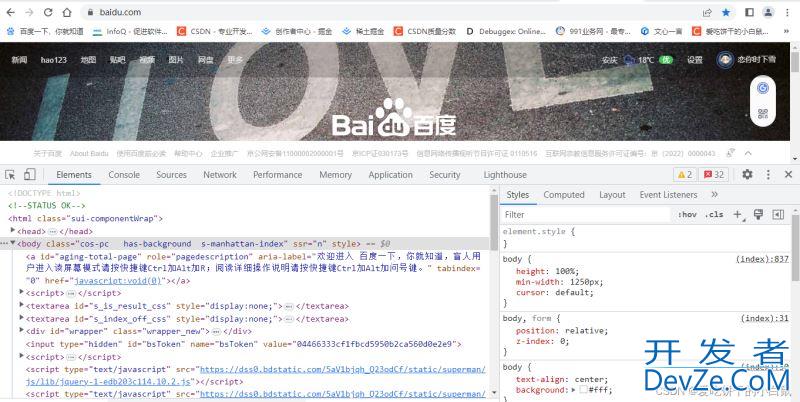The image size is (800, 402).
Task: Click the warnings badge showing 2
Action: (685, 174)
